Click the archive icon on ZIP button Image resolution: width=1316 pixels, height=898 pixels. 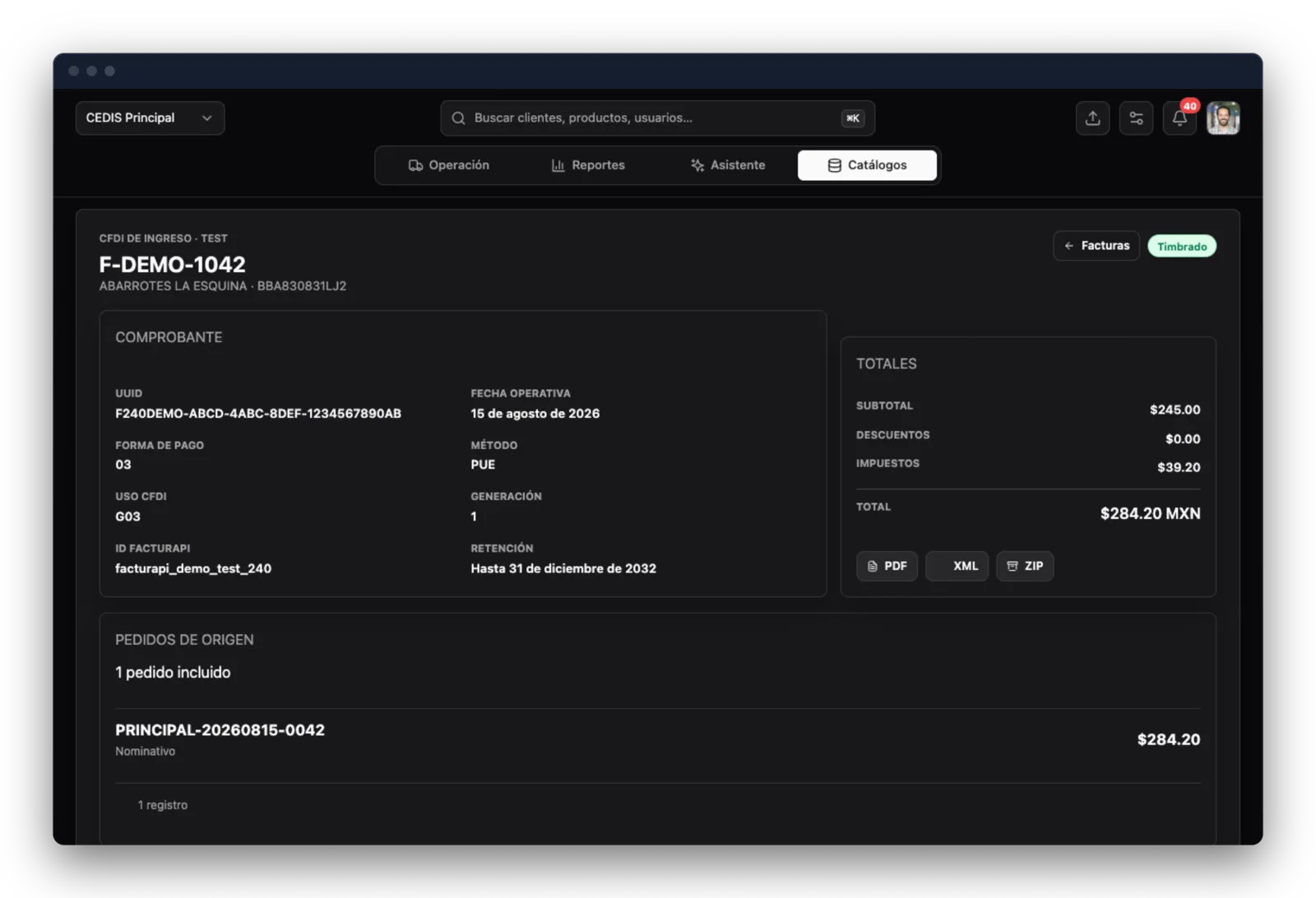coord(1012,567)
